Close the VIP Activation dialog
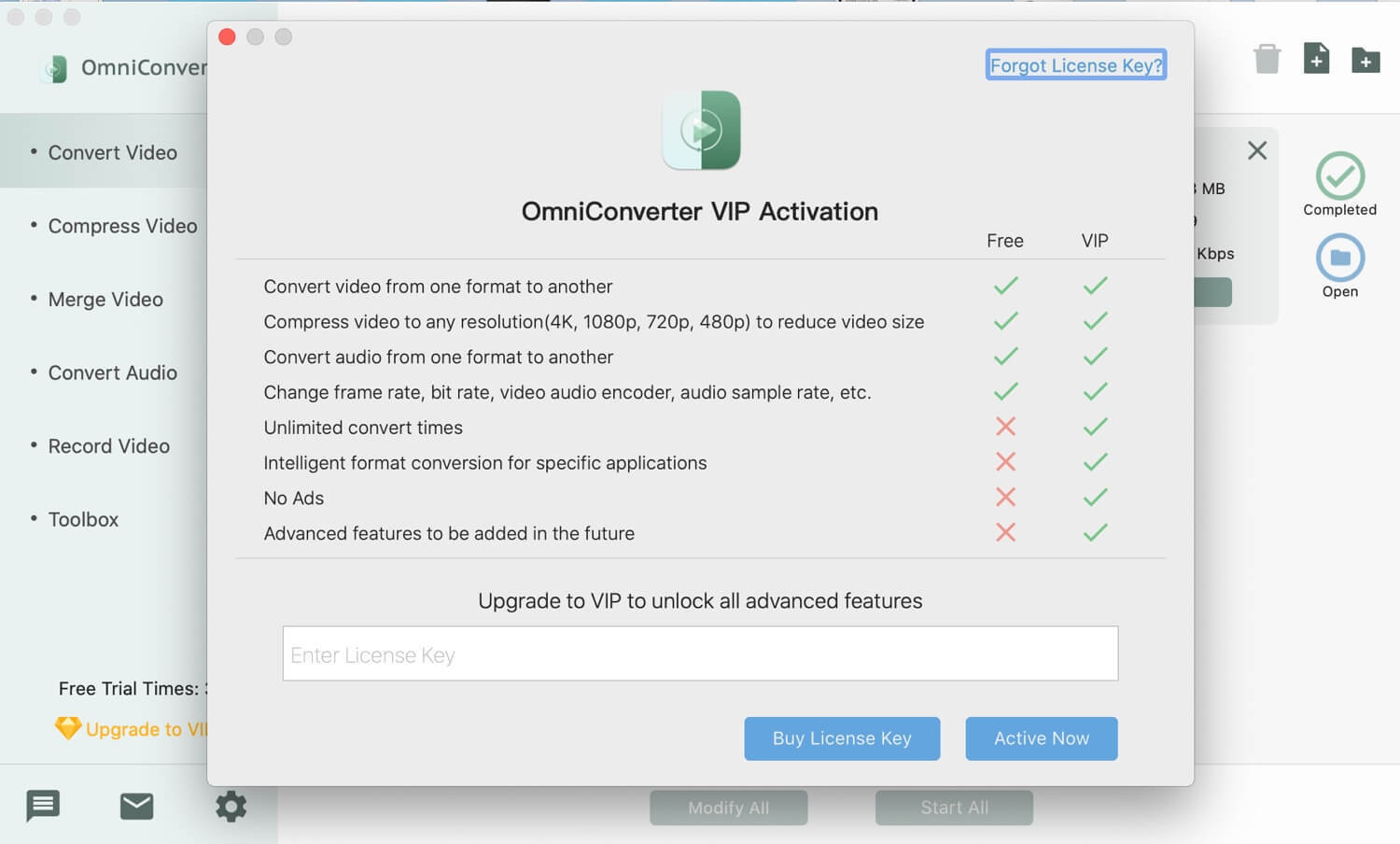 (227, 36)
